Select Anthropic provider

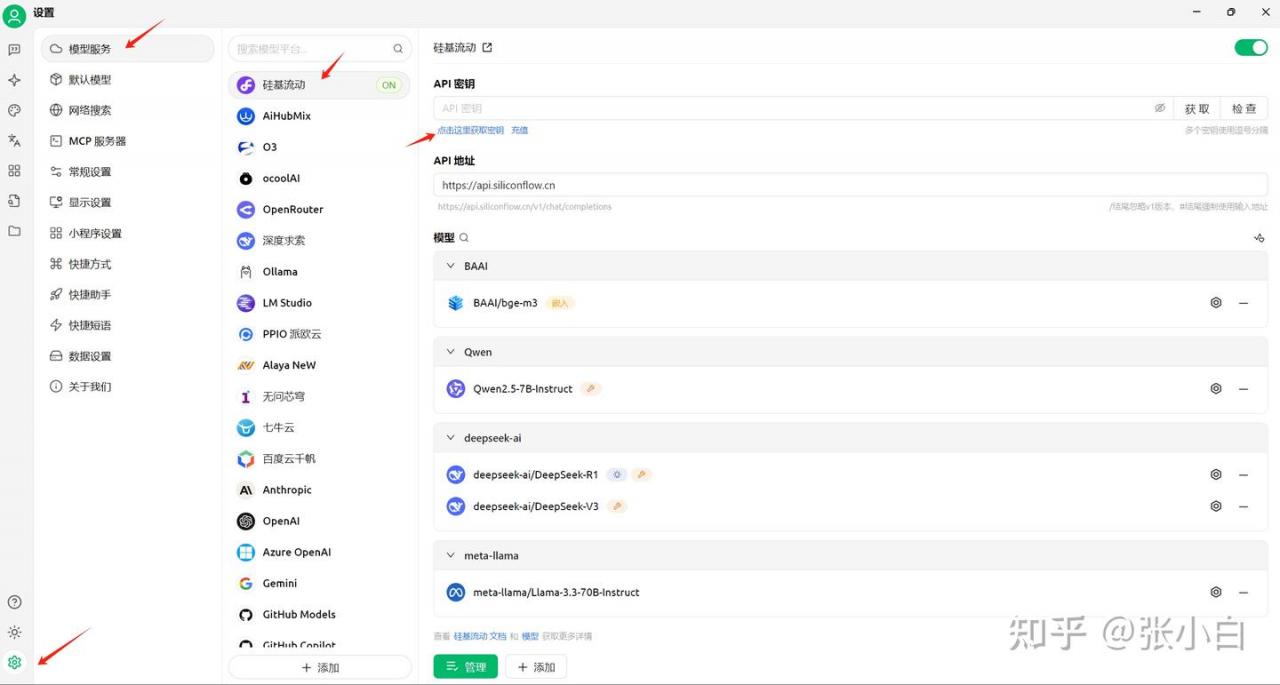pos(320,490)
